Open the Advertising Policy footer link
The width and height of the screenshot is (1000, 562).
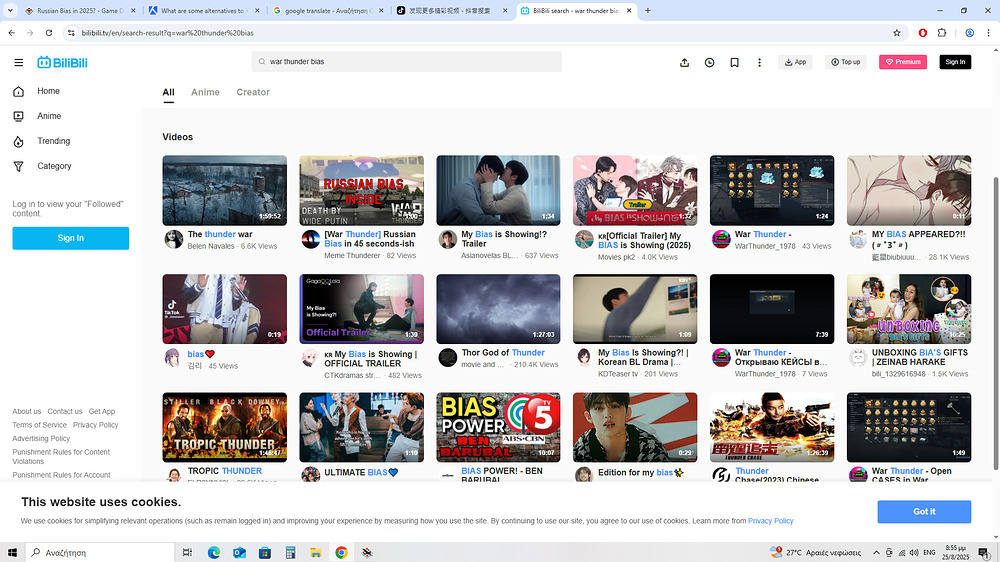[41, 438]
